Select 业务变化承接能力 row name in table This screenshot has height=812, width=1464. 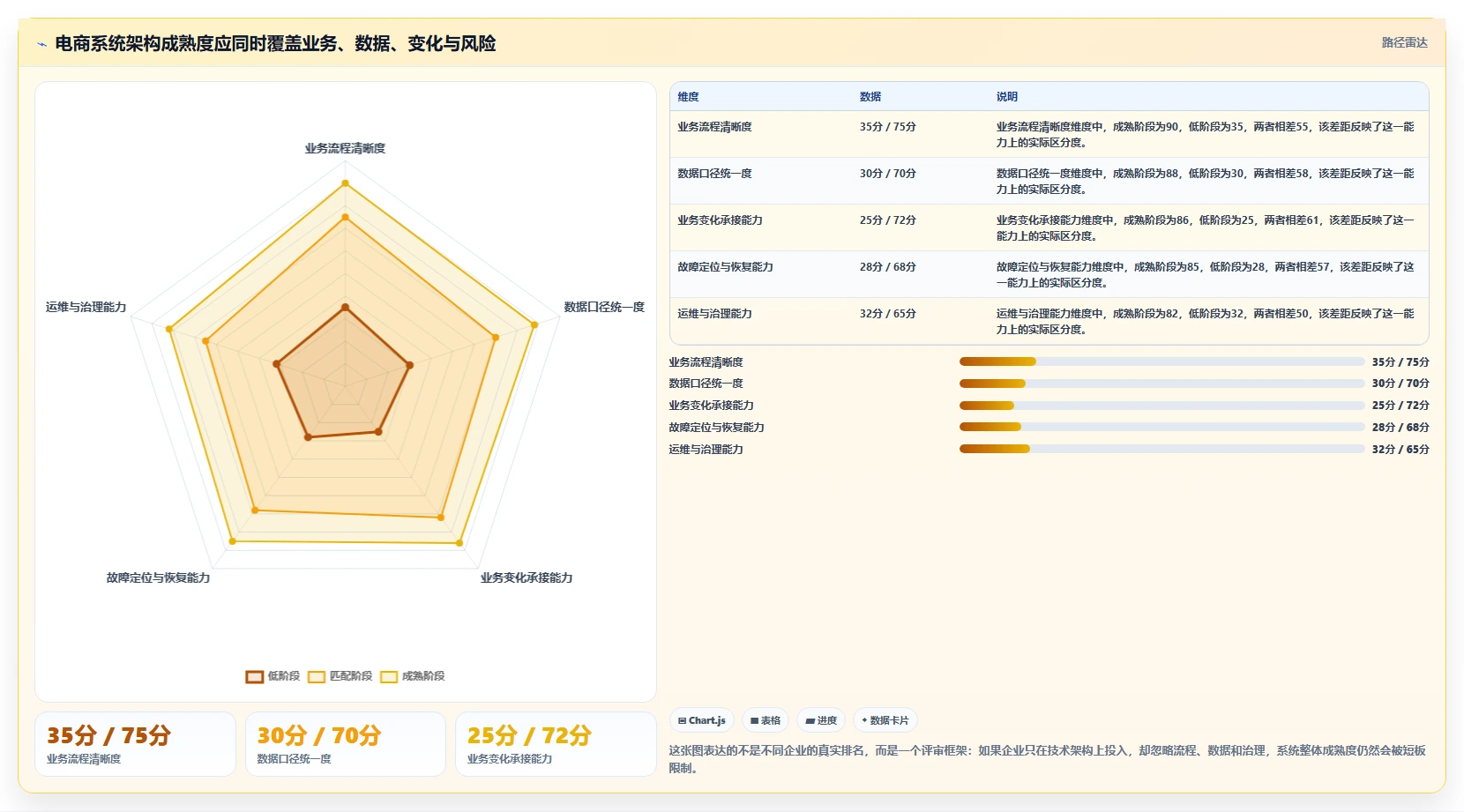coord(720,220)
